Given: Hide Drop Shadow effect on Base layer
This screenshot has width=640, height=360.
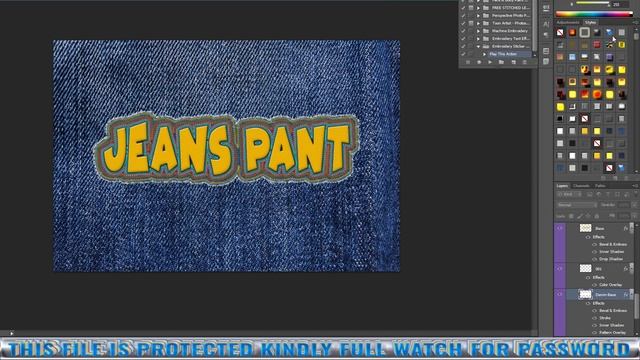Looking at the screenshot, I should [594, 259].
